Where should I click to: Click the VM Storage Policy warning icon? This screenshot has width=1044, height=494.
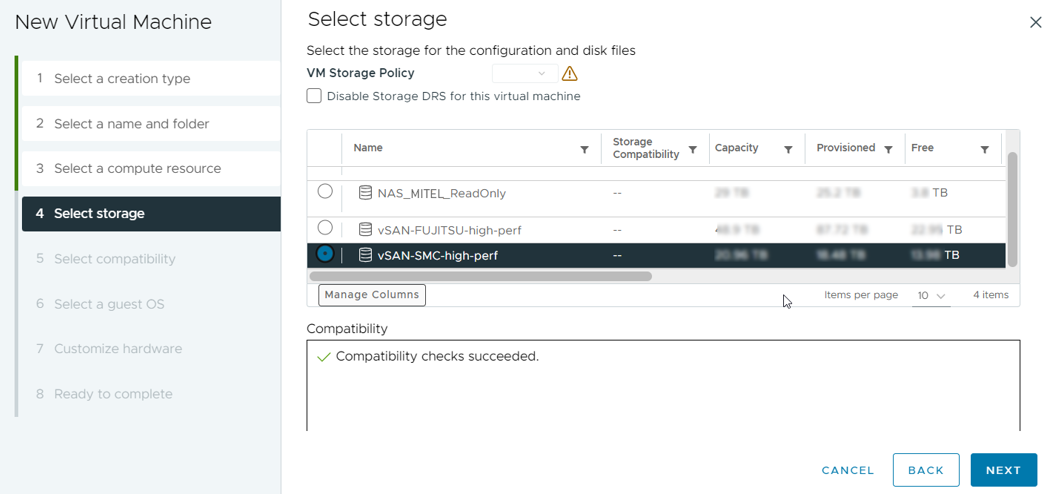(569, 74)
